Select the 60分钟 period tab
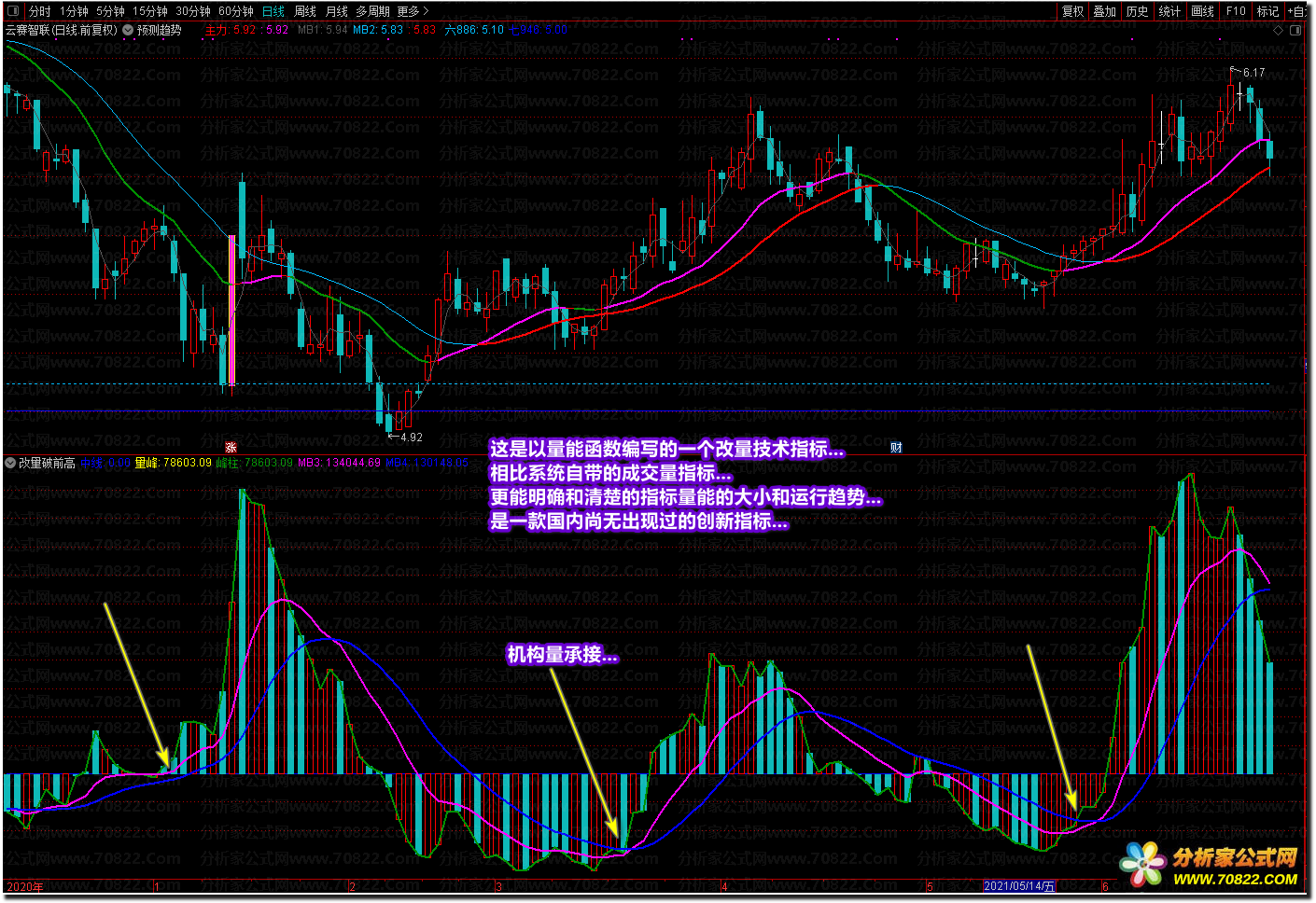This screenshot has height=903, width=1316. click(236, 11)
